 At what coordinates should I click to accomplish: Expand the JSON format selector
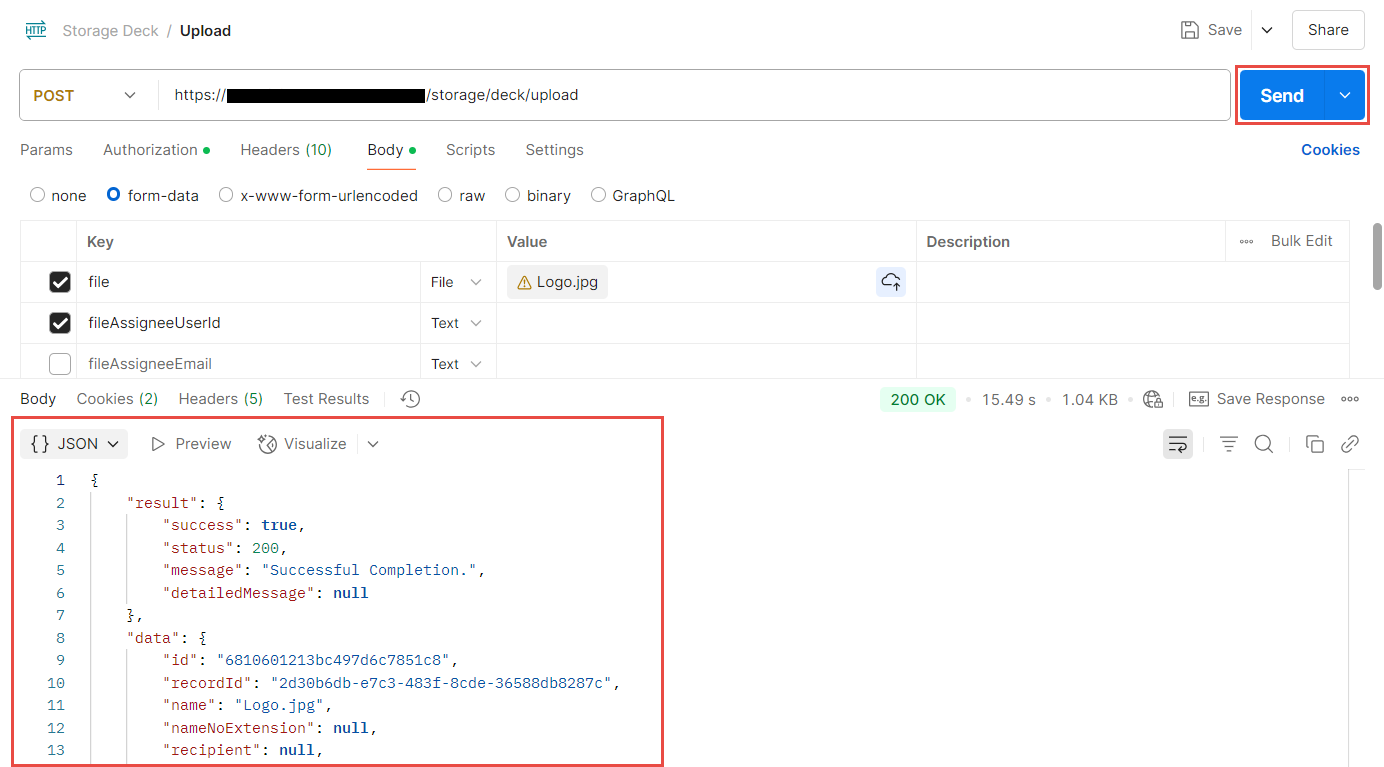click(75, 444)
